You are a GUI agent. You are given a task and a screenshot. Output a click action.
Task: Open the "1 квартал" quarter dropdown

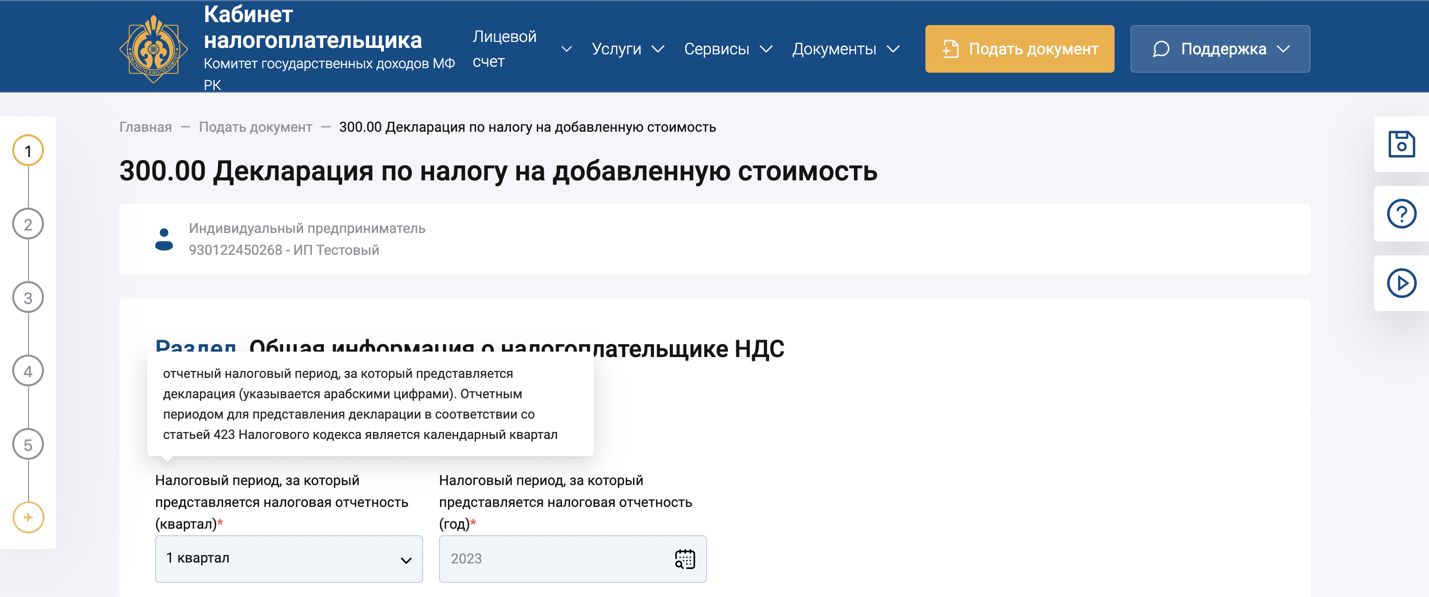tap(288, 559)
